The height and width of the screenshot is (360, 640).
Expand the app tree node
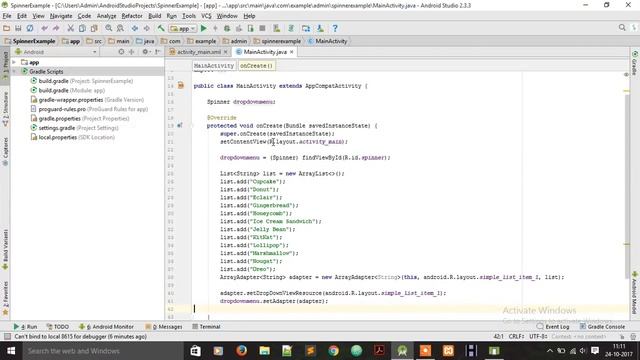(x=14, y=62)
